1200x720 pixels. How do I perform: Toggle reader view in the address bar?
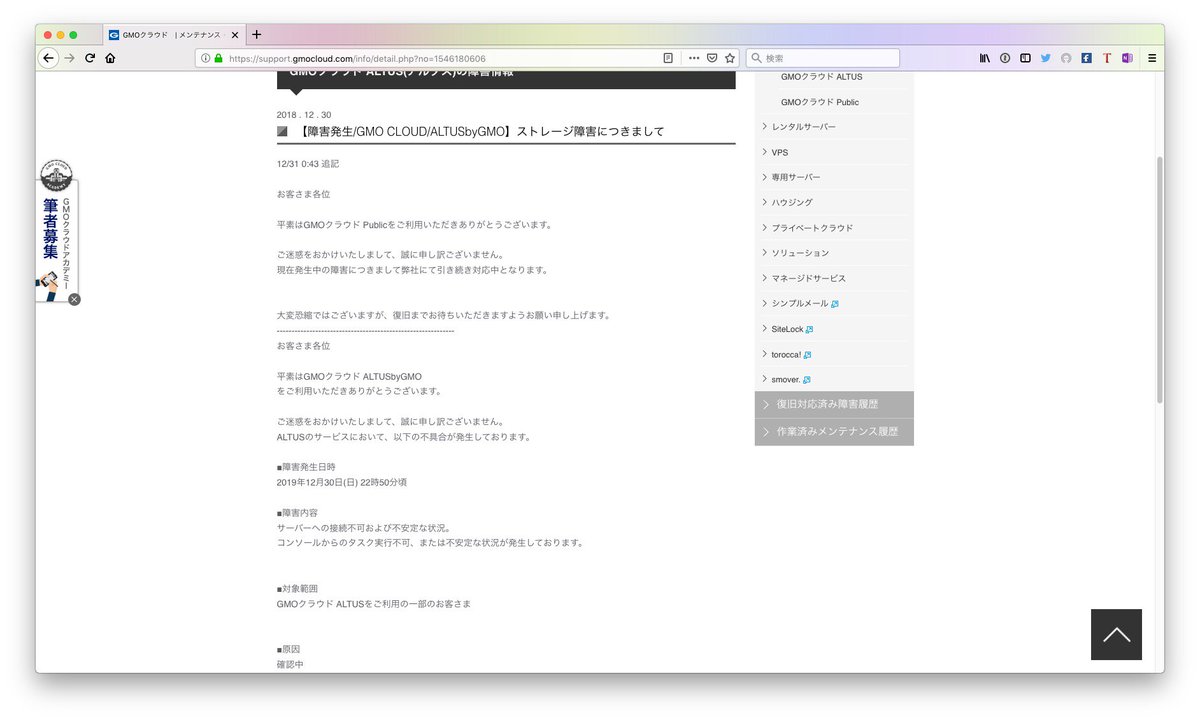point(668,58)
